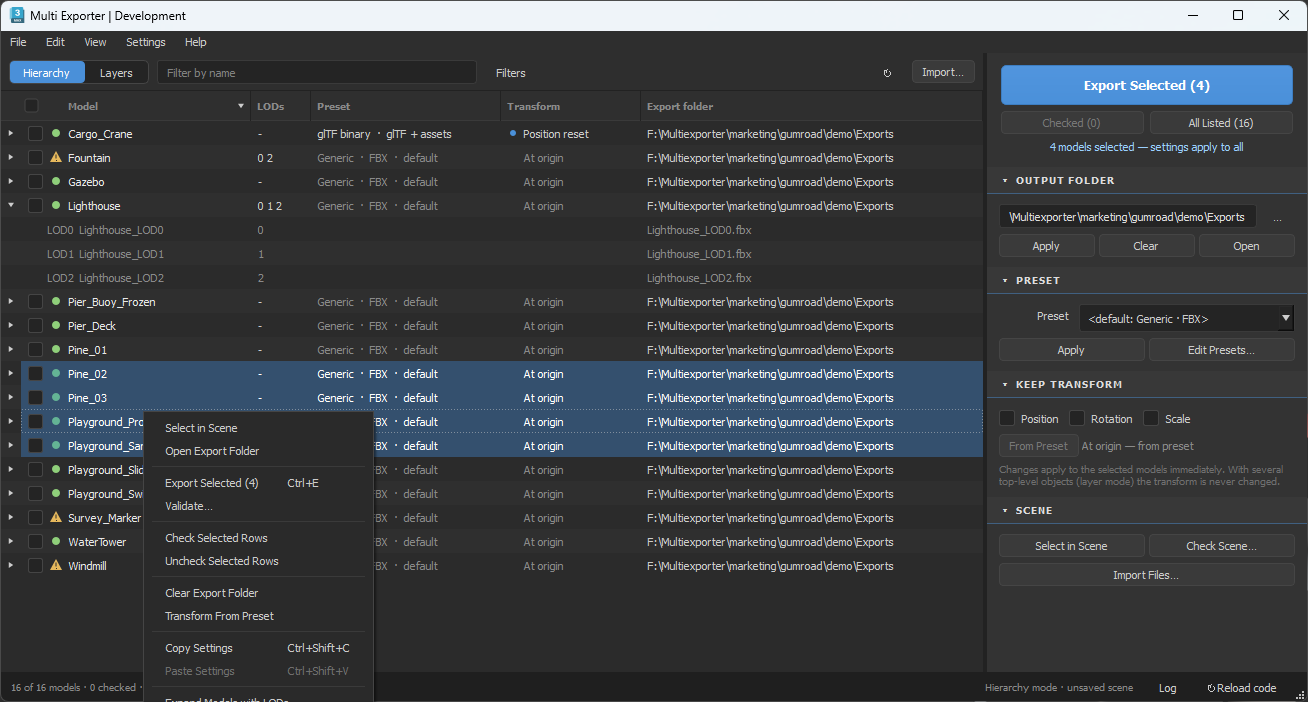Click the green status dot for Cargo_Crane
The height and width of the screenshot is (702, 1308).
click(56, 133)
